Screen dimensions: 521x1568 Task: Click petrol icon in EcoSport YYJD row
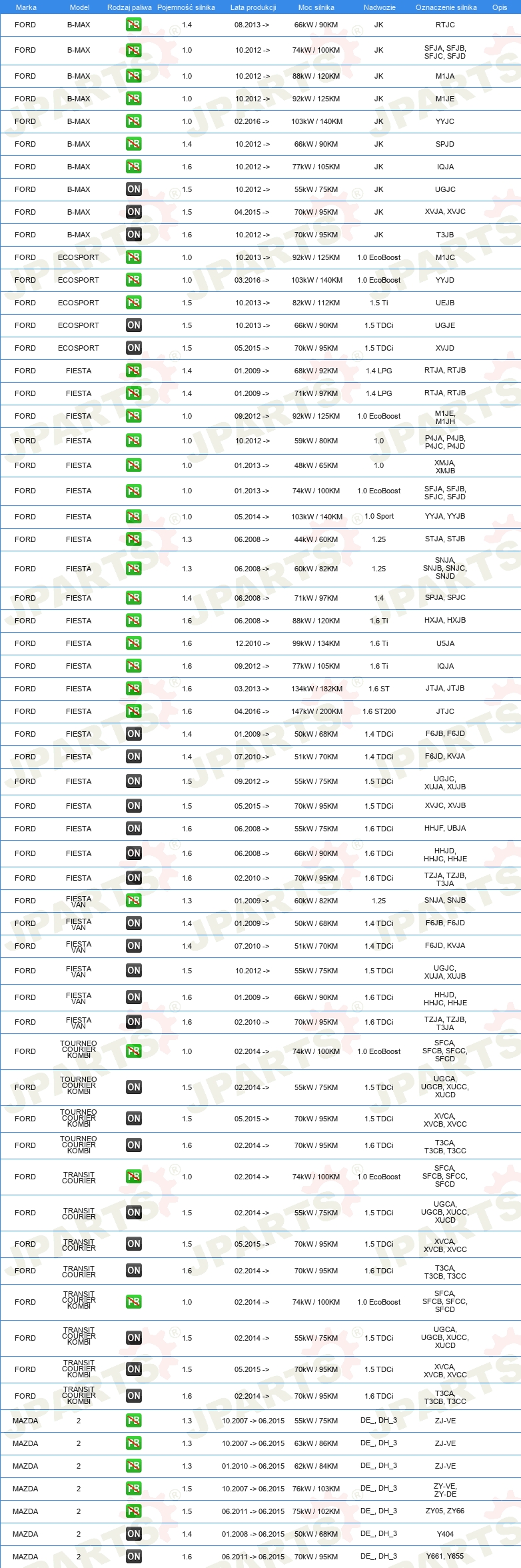click(134, 280)
